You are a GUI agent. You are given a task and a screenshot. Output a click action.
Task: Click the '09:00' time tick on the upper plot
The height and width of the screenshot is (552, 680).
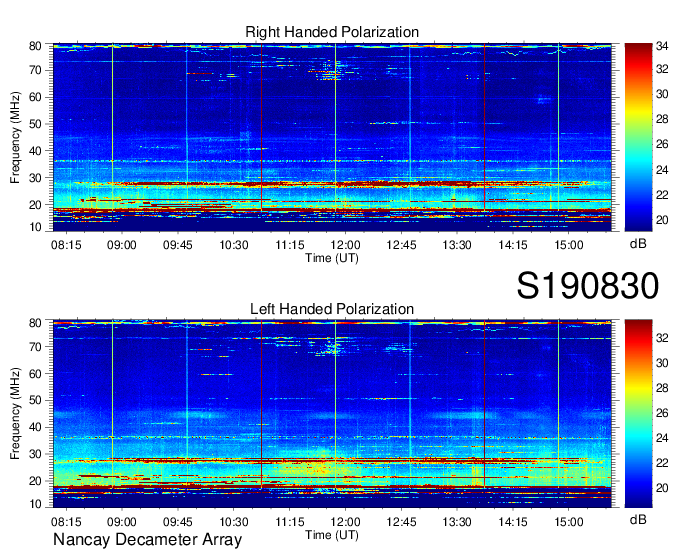122,245
